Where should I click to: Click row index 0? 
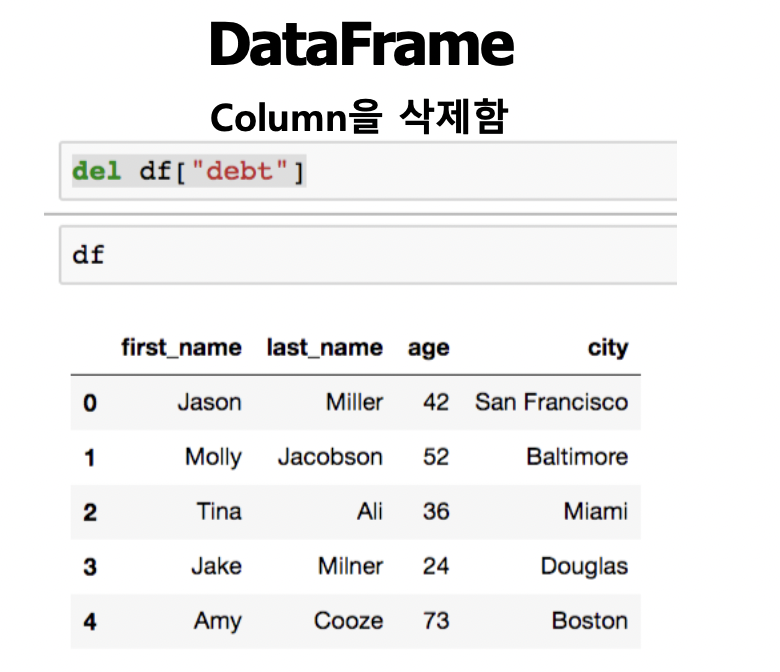pyautogui.click(x=90, y=403)
